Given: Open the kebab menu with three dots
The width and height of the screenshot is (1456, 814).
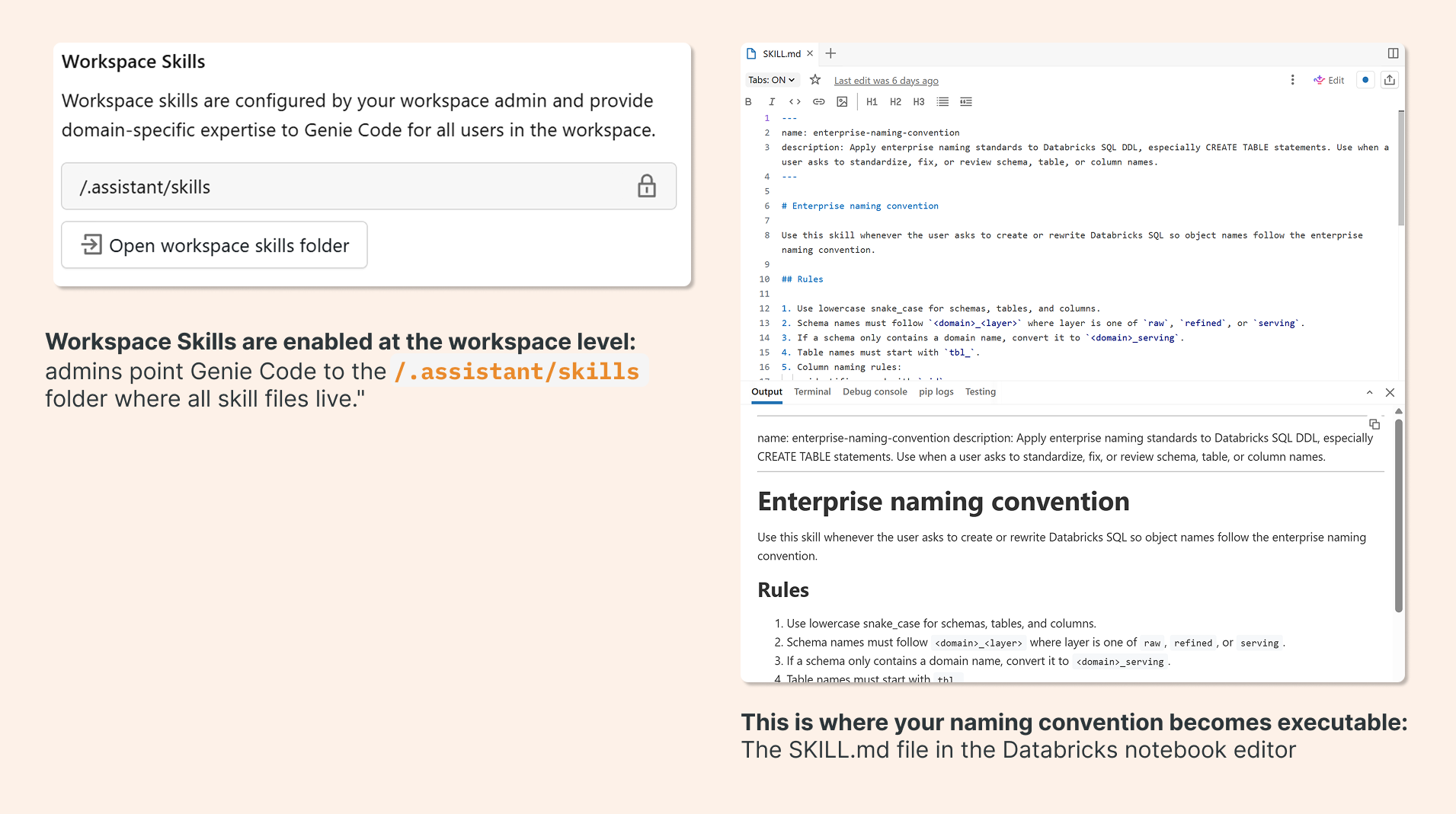Looking at the screenshot, I should pyautogui.click(x=1292, y=80).
